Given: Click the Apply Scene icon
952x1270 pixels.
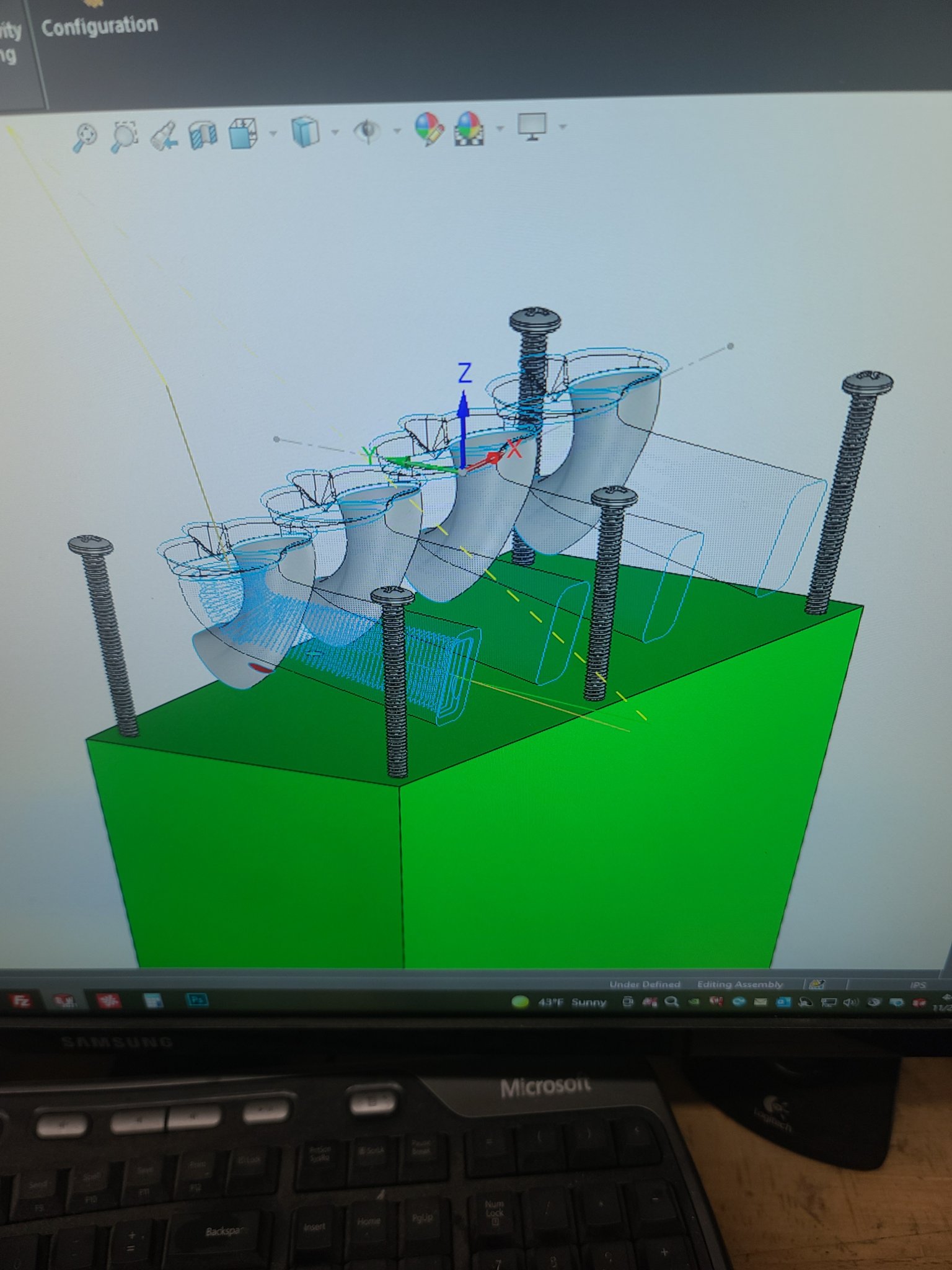Looking at the screenshot, I should pos(469,128).
